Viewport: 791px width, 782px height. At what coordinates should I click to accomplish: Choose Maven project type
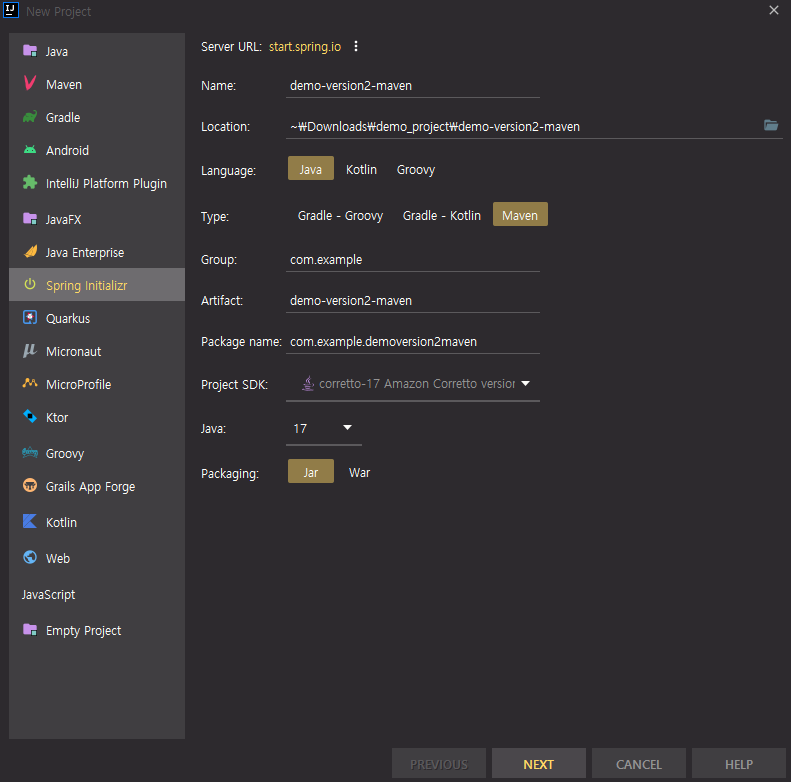(x=520, y=214)
